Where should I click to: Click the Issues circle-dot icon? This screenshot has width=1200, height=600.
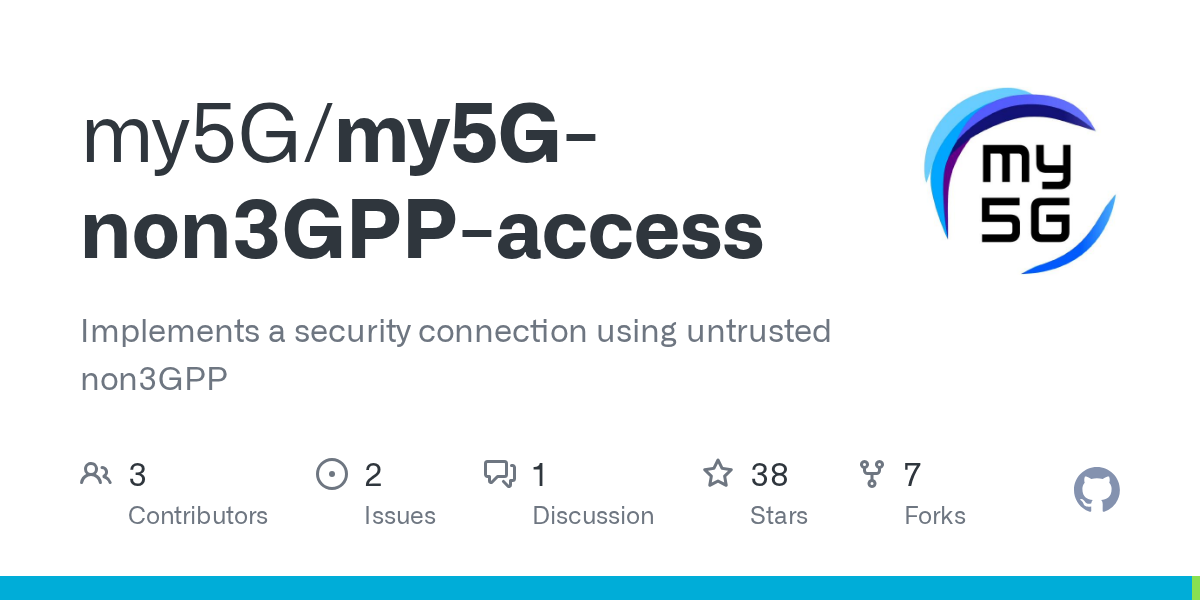coord(331,474)
